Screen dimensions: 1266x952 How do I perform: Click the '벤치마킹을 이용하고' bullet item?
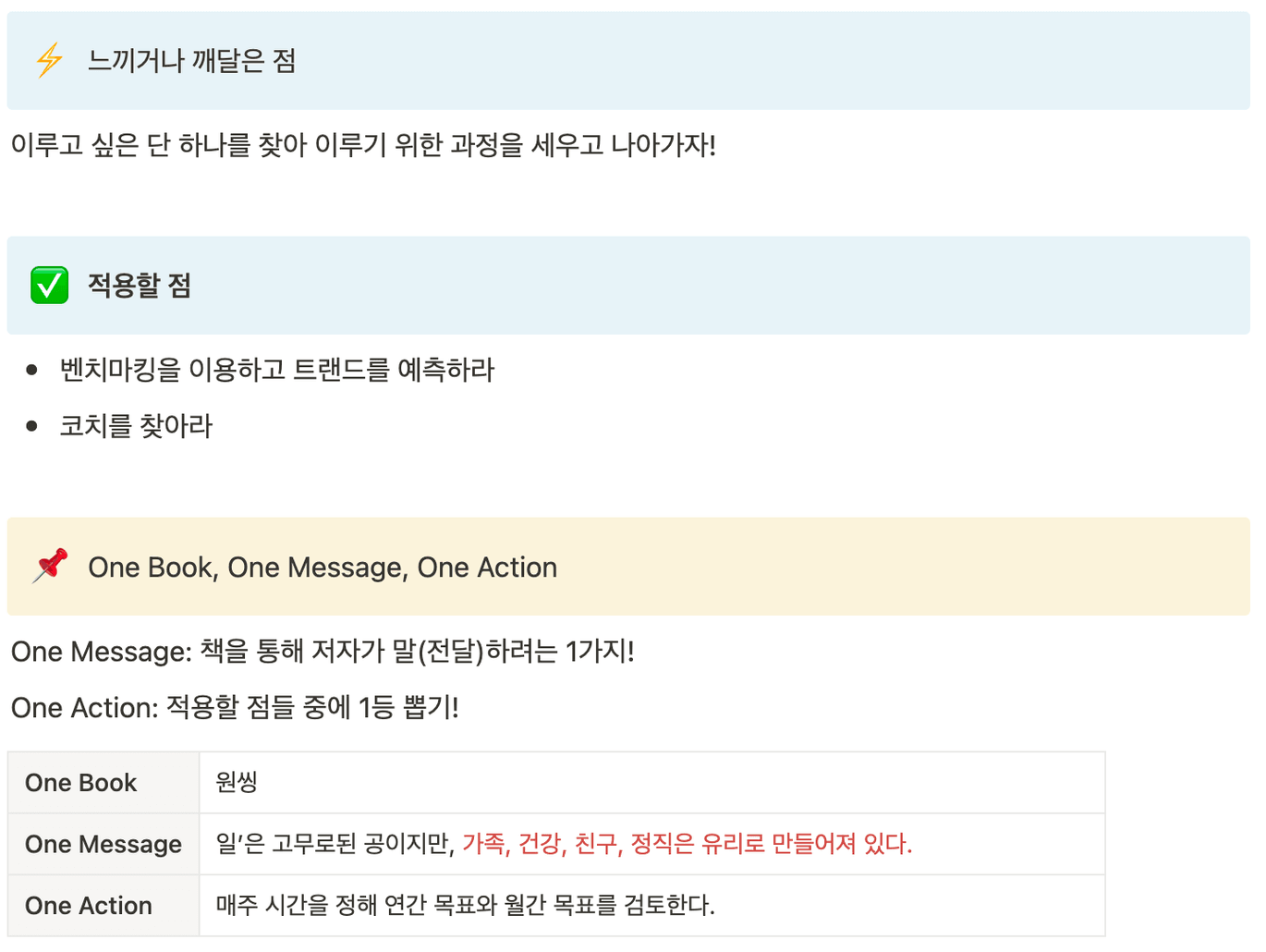[277, 370]
